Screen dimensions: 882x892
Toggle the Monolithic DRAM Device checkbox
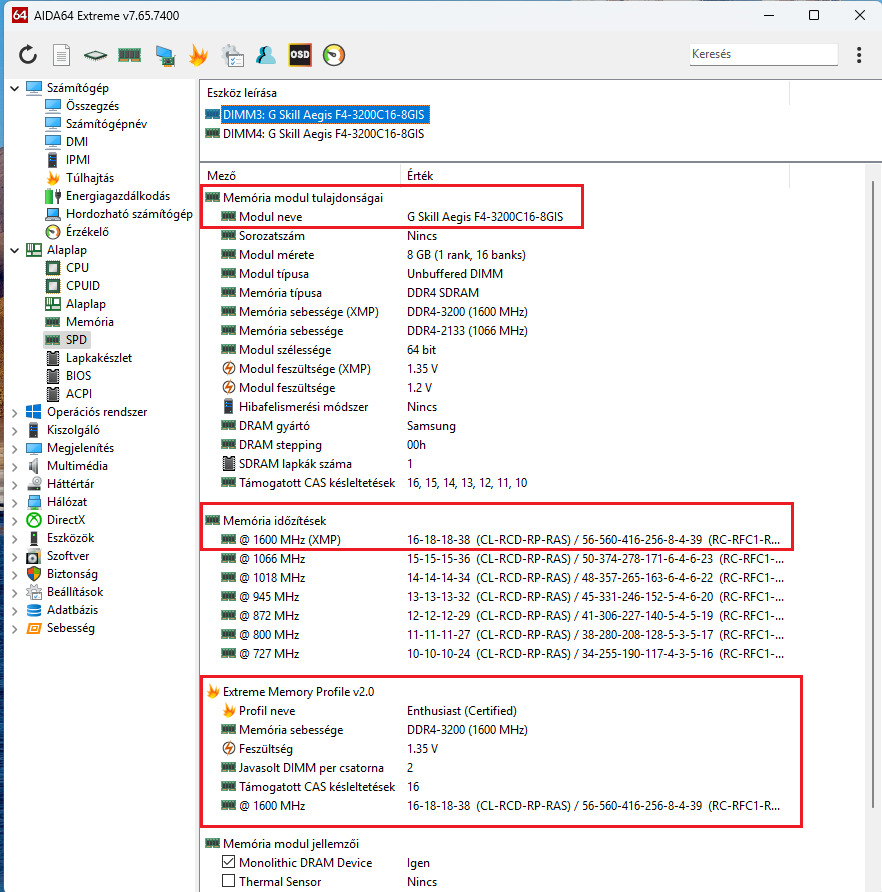228,862
